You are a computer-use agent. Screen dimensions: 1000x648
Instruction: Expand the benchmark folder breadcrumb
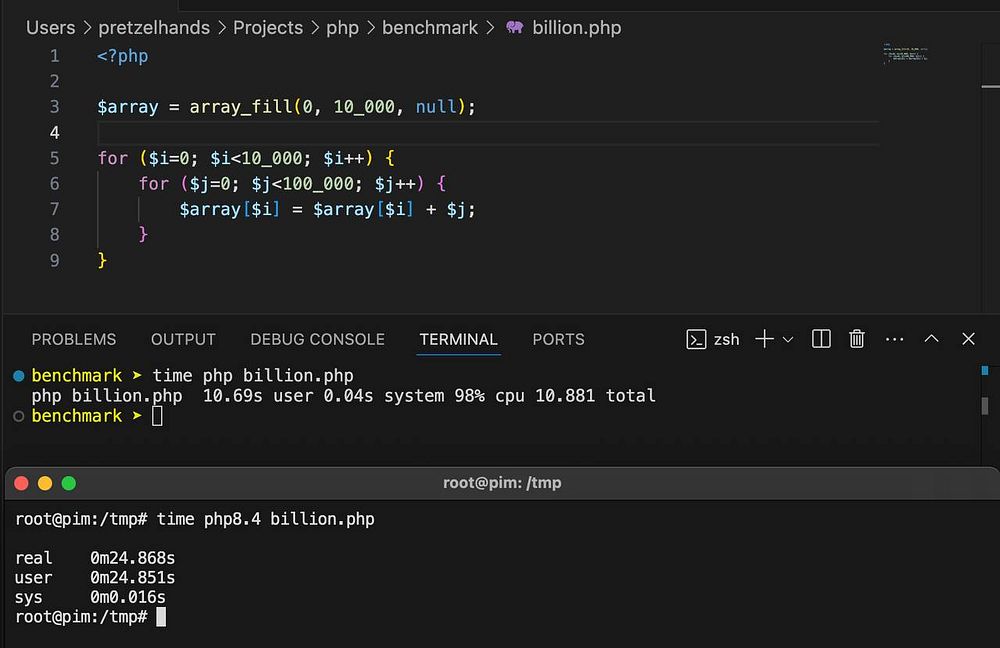[x=429, y=27]
